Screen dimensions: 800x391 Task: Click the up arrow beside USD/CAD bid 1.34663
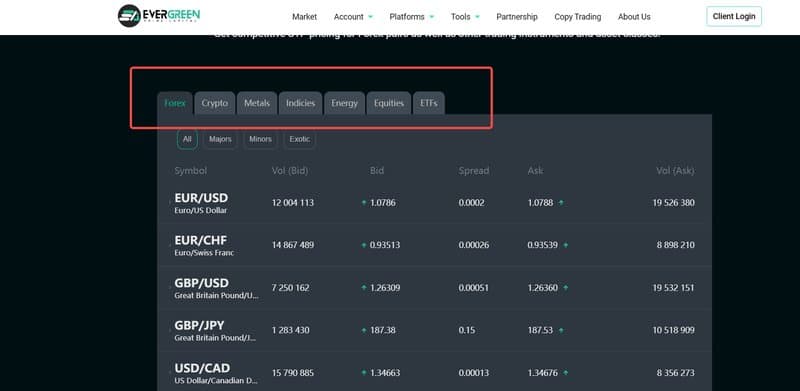[x=364, y=373]
